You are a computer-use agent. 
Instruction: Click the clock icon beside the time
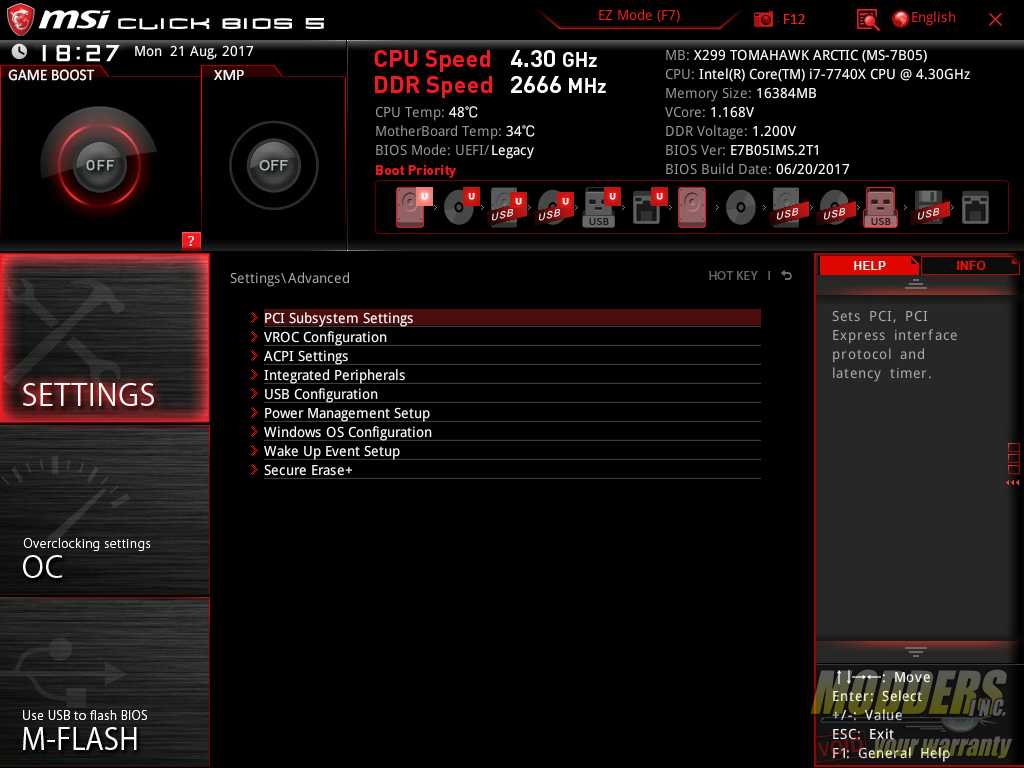[x=19, y=51]
